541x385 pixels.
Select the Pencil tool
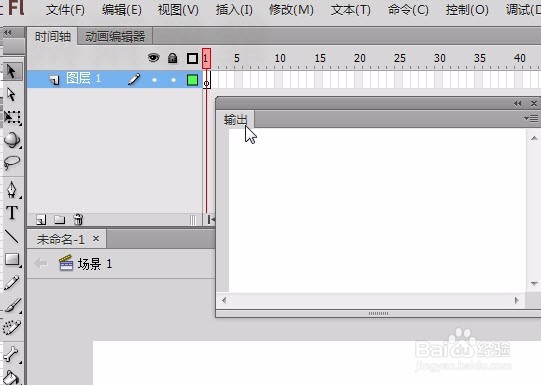point(12,283)
